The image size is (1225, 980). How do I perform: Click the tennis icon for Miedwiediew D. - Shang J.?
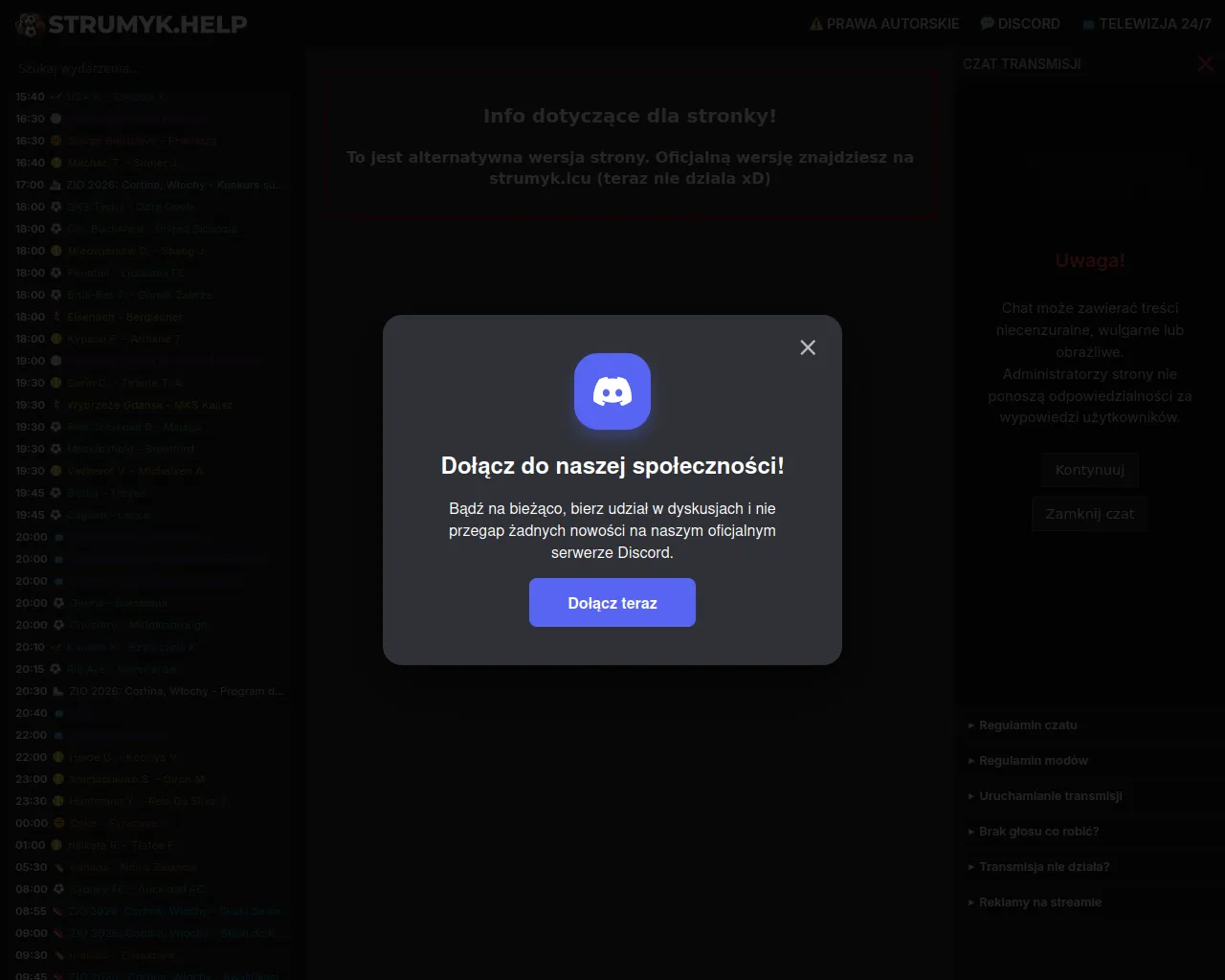click(x=56, y=251)
